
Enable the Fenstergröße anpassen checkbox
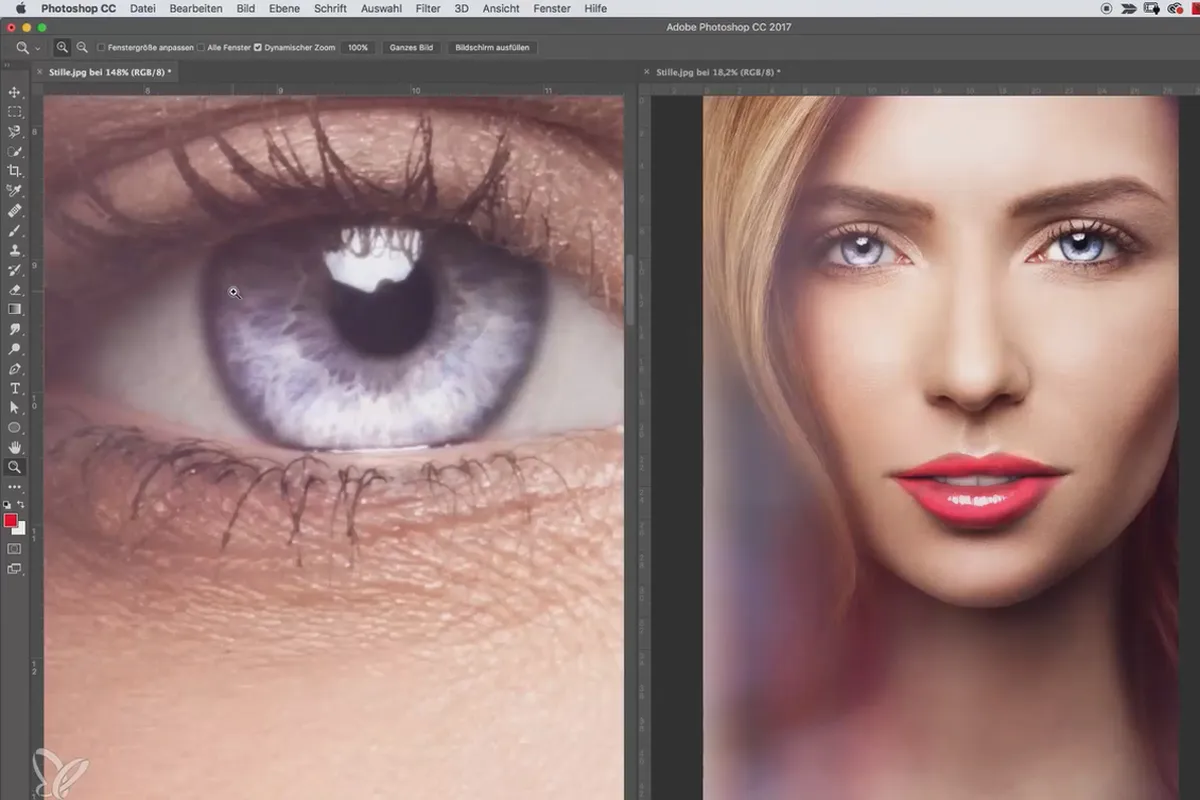click(102, 47)
